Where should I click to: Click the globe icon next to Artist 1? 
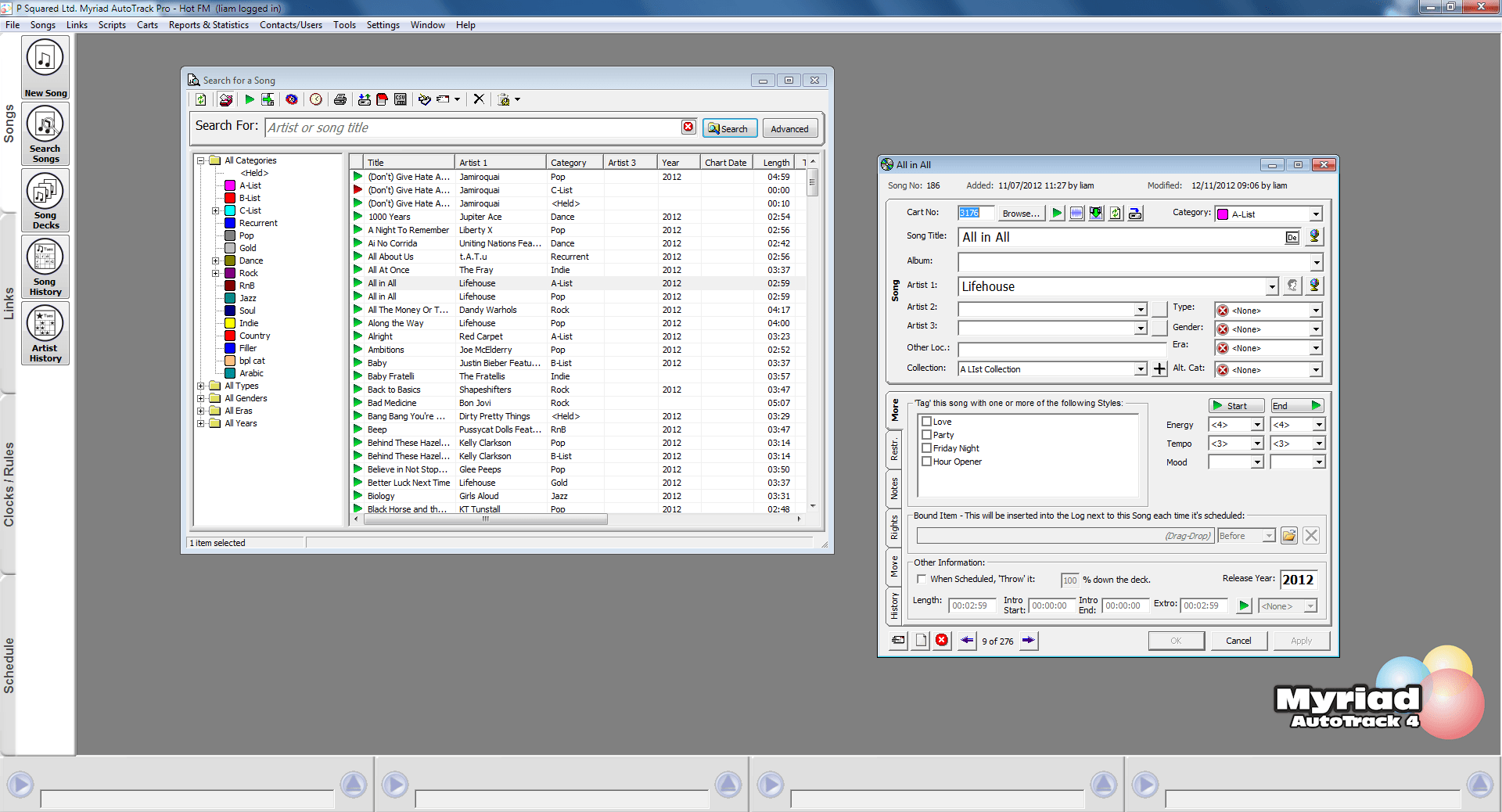1314,286
